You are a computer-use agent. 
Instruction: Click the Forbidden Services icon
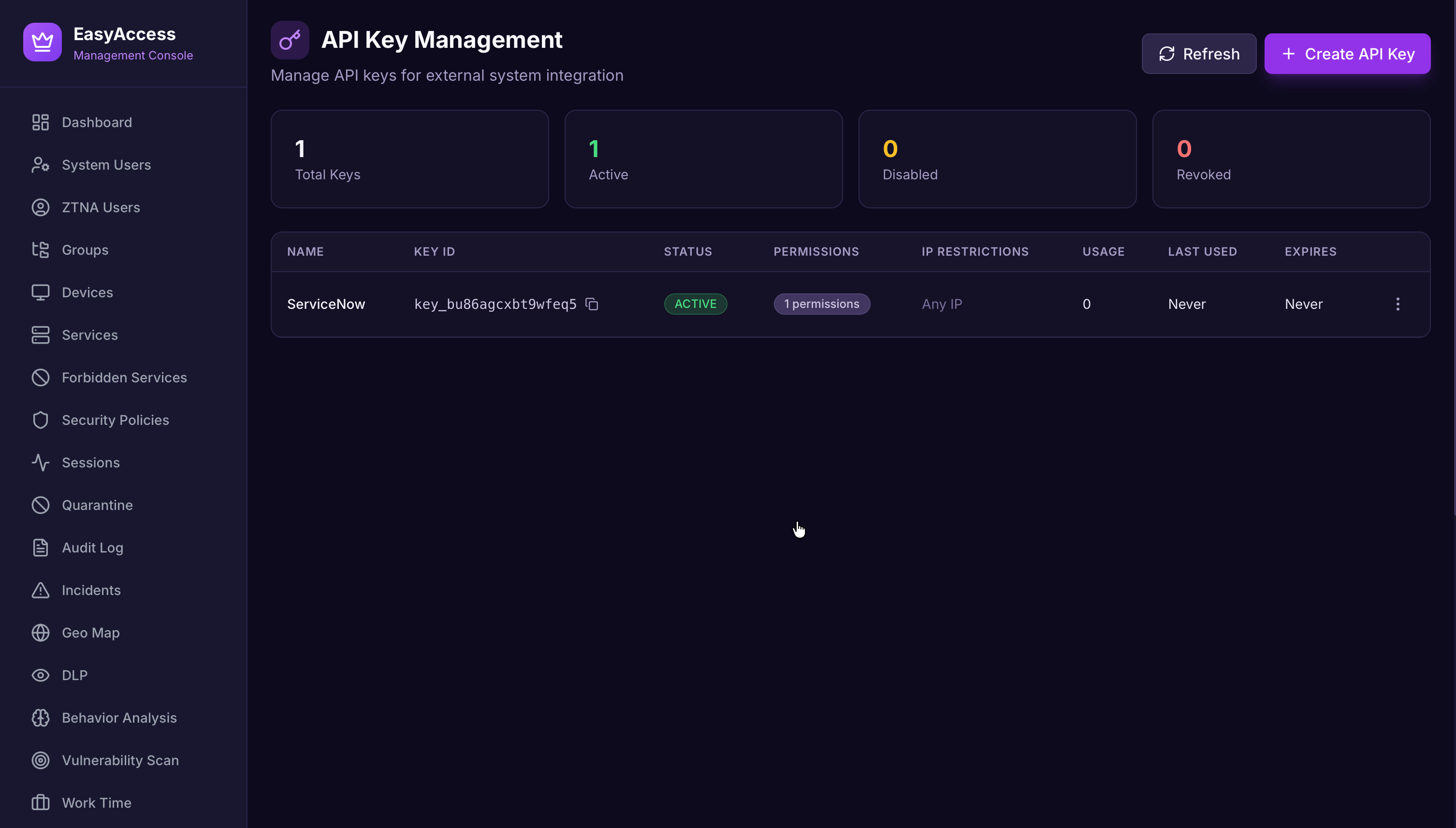click(41, 377)
